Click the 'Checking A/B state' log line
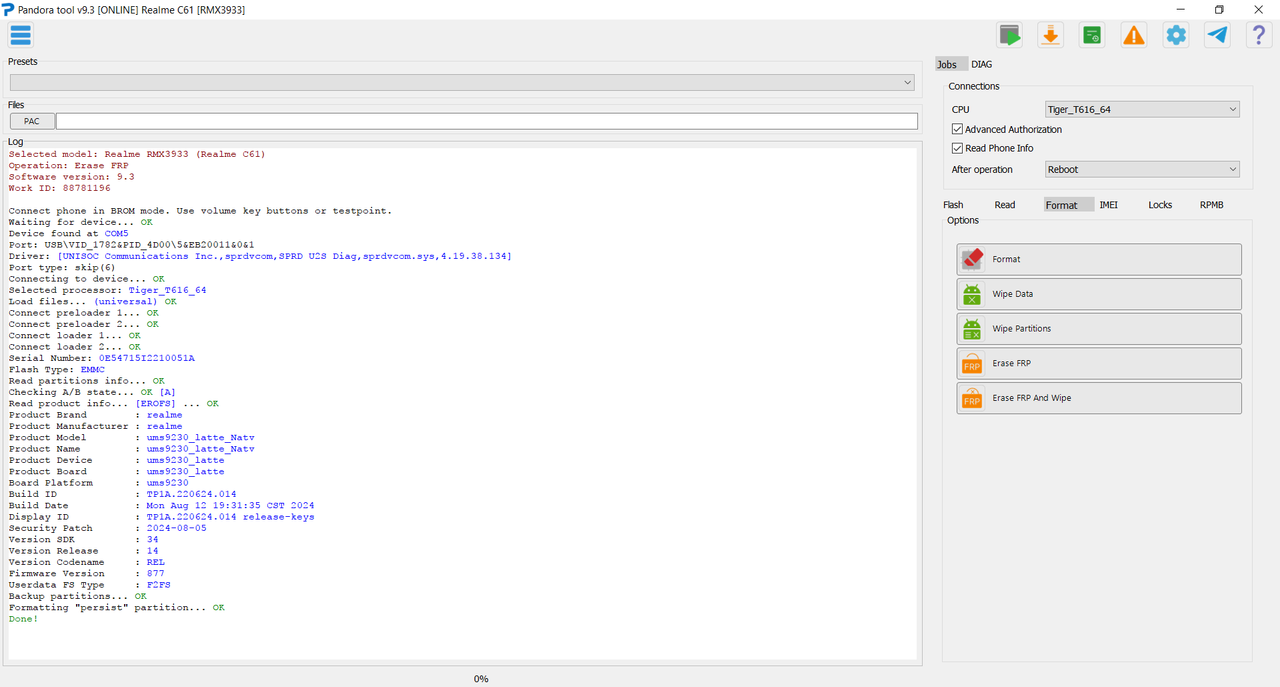The image size is (1280, 687). click(x=92, y=392)
